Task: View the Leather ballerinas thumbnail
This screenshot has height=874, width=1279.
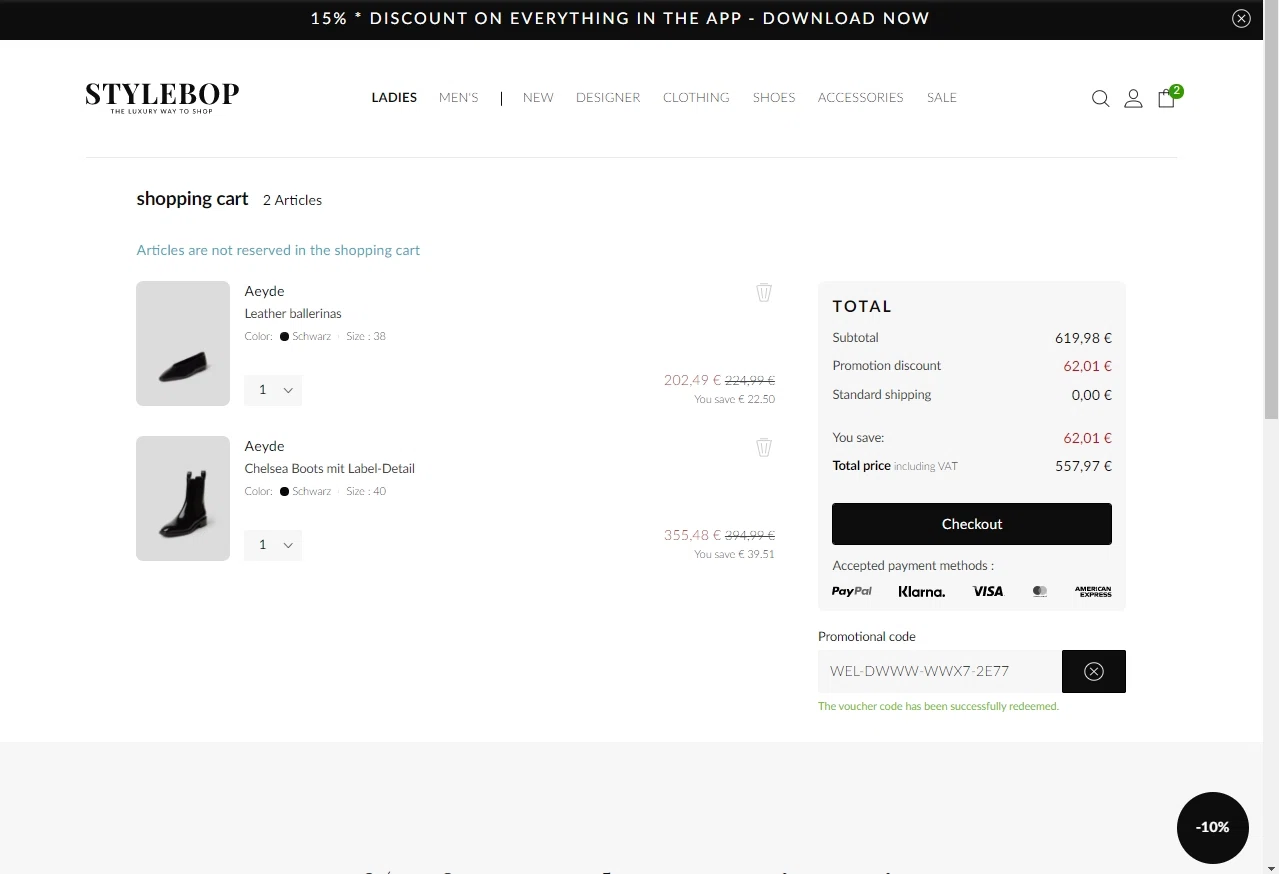Action: (183, 343)
